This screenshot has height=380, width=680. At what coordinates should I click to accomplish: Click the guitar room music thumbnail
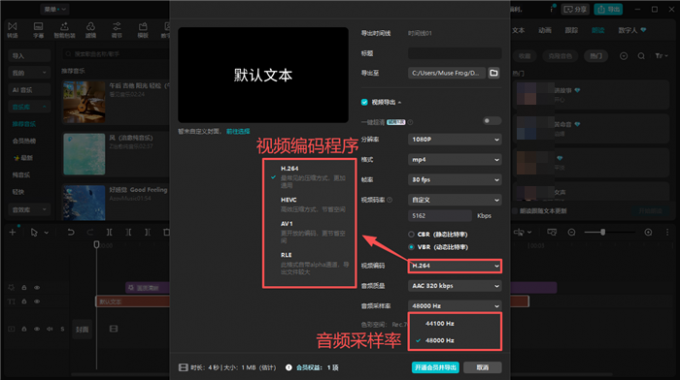click(84, 102)
